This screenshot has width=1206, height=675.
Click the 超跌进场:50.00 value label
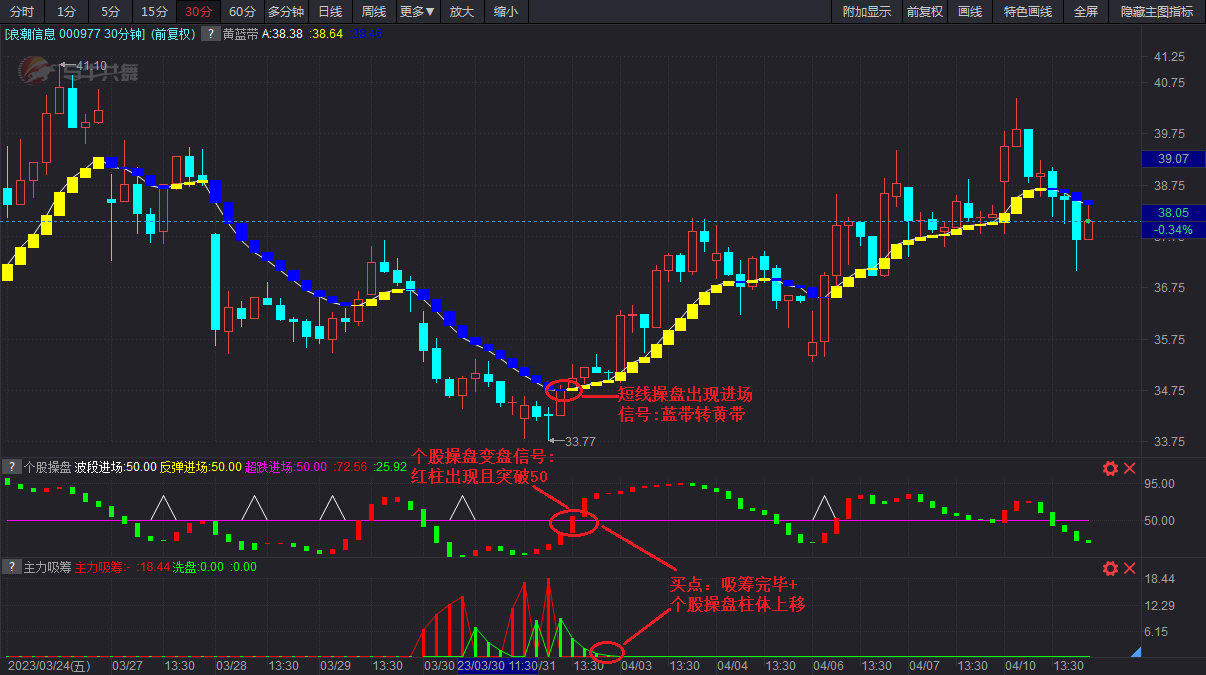(x=286, y=467)
